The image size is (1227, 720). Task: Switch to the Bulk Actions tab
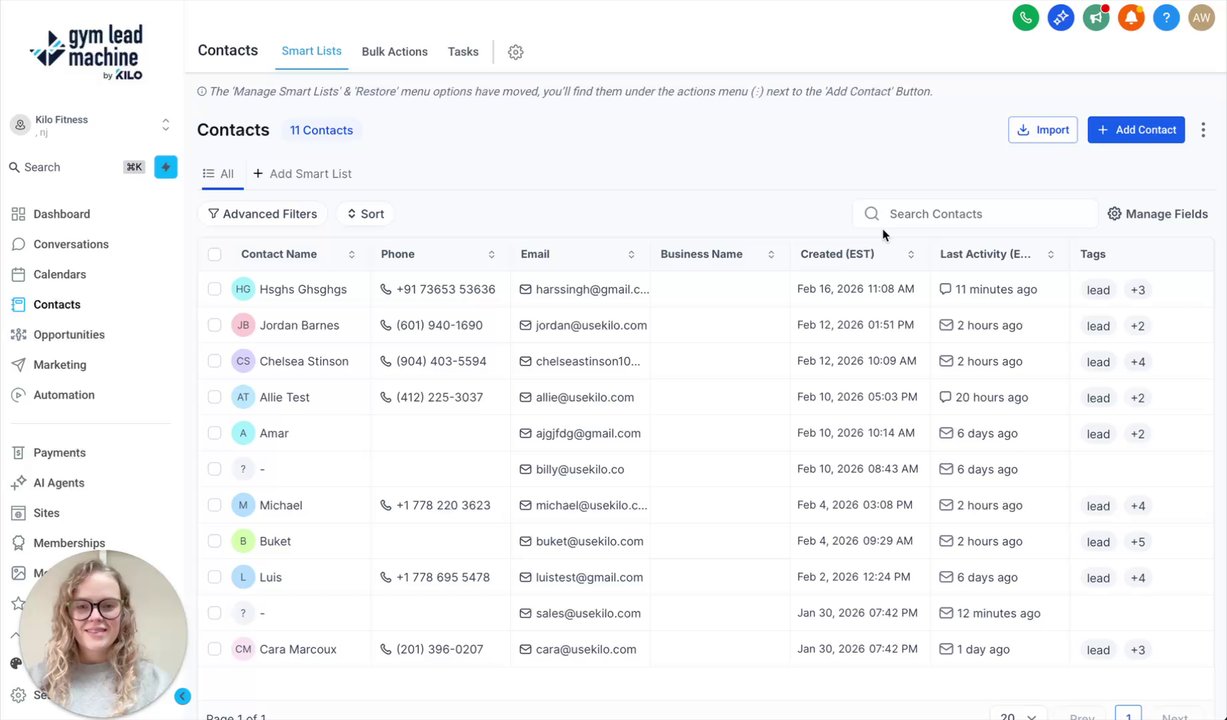[x=394, y=52]
